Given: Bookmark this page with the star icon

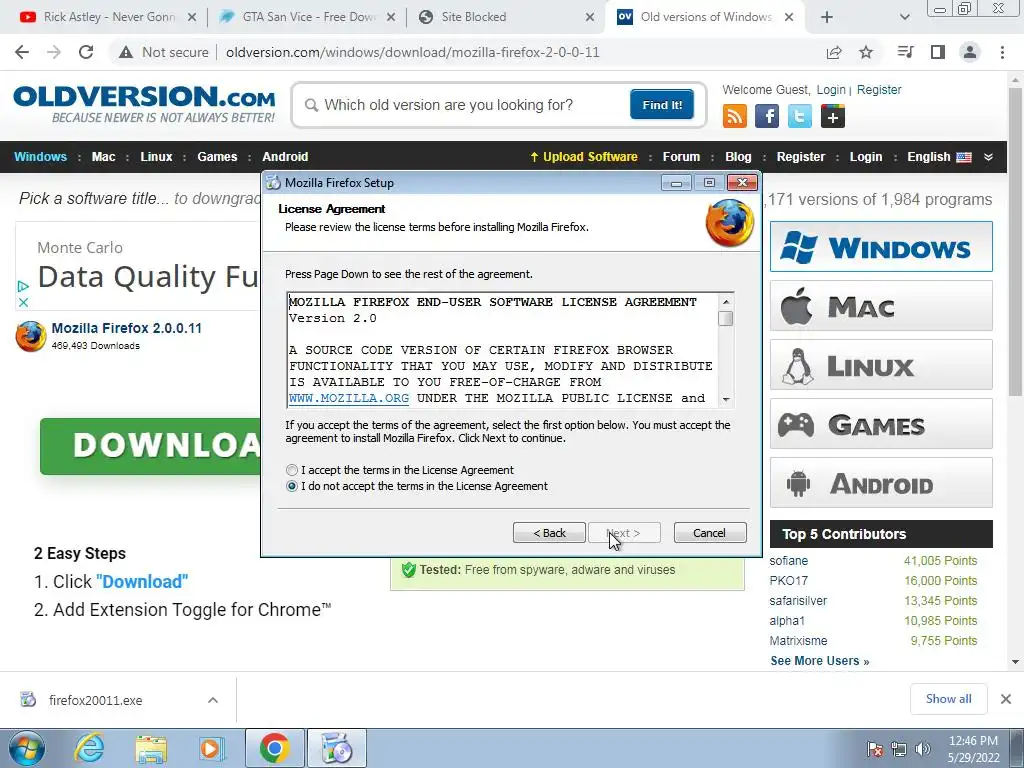Looking at the screenshot, I should coord(866,52).
